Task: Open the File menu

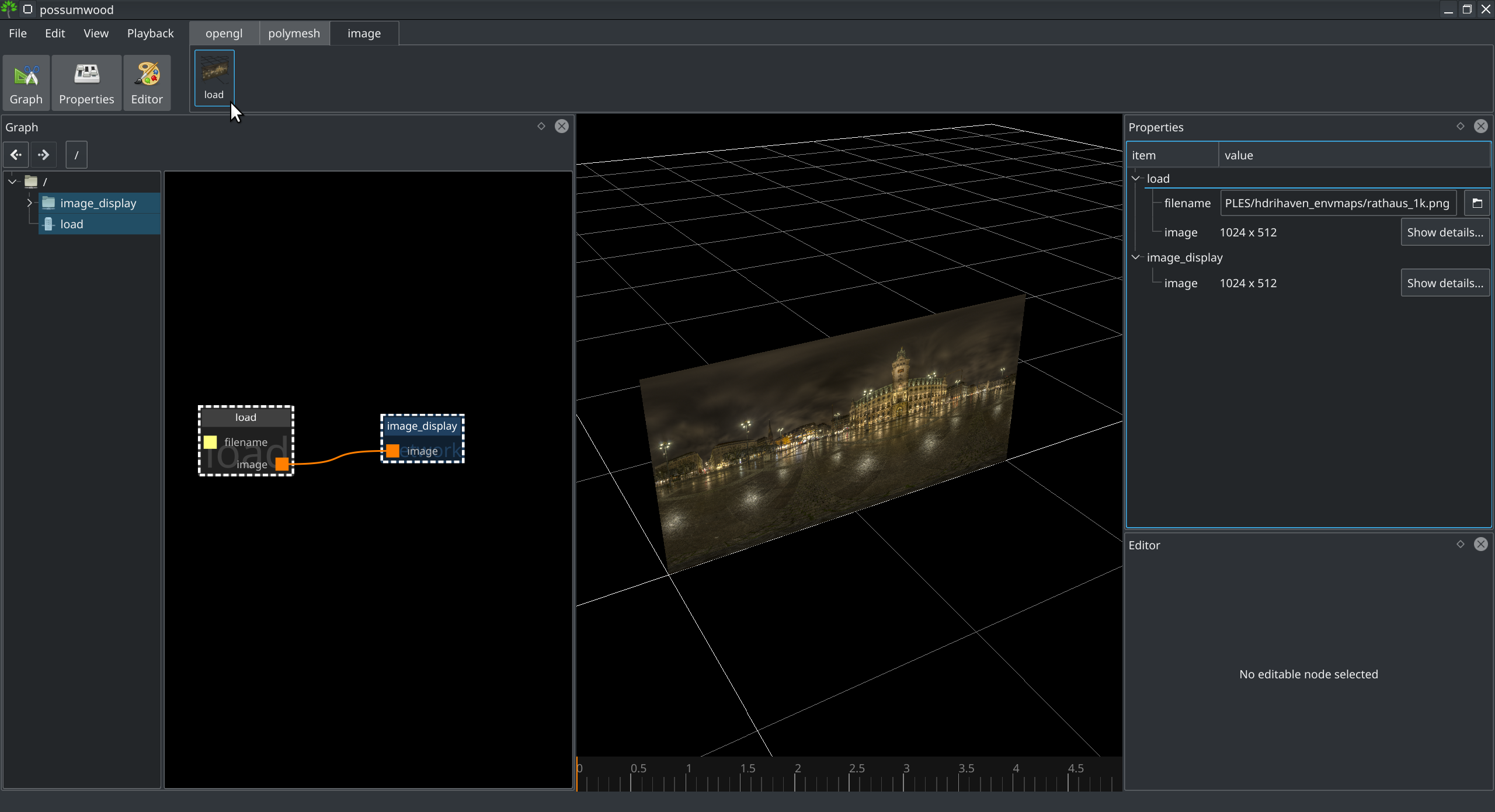Action: pyautogui.click(x=17, y=33)
